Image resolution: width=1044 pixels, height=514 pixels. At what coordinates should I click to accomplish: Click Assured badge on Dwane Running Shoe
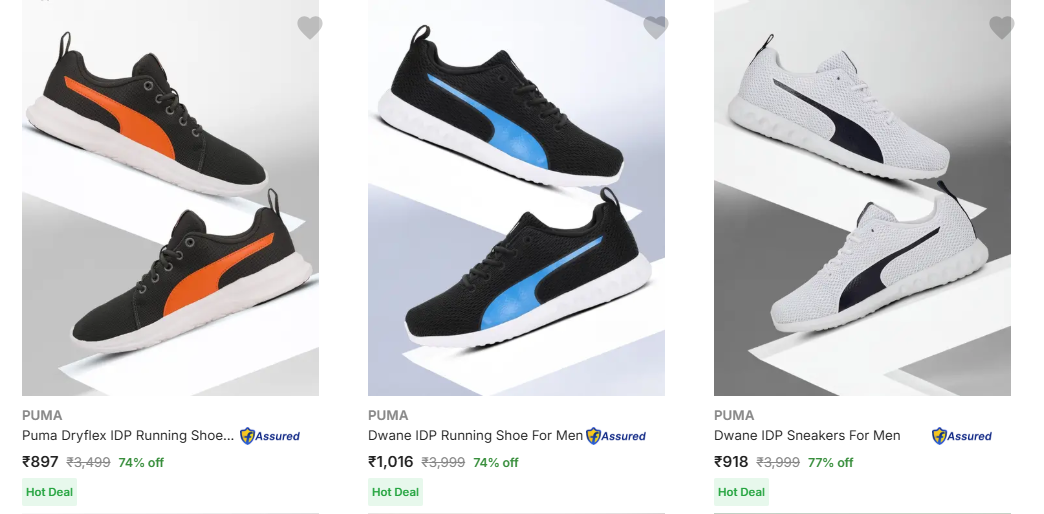pyautogui.click(x=616, y=436)
